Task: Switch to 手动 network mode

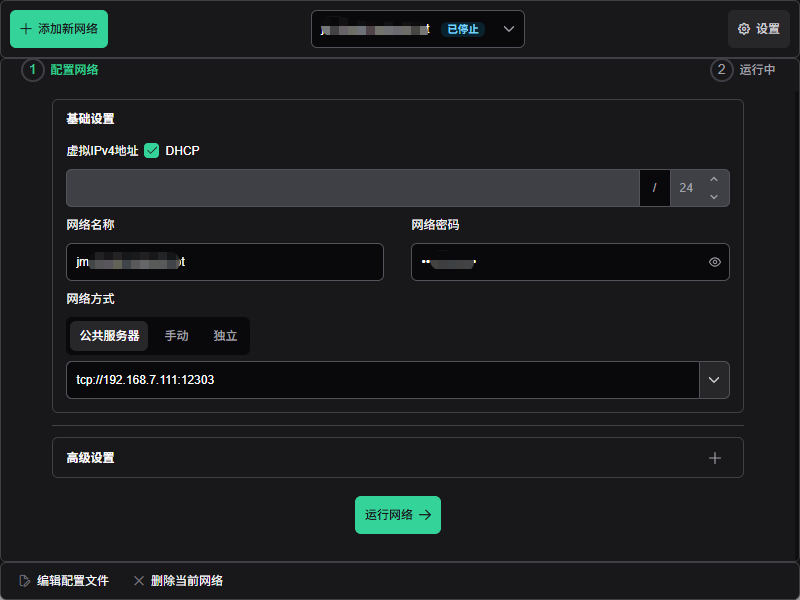Action: pos(177,336)
